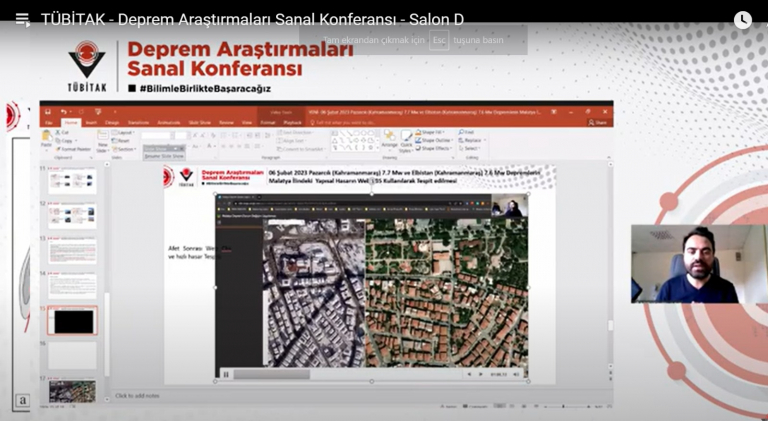Switch to the Insert ribbon tab
768x421 pixels.
point(91,122)
